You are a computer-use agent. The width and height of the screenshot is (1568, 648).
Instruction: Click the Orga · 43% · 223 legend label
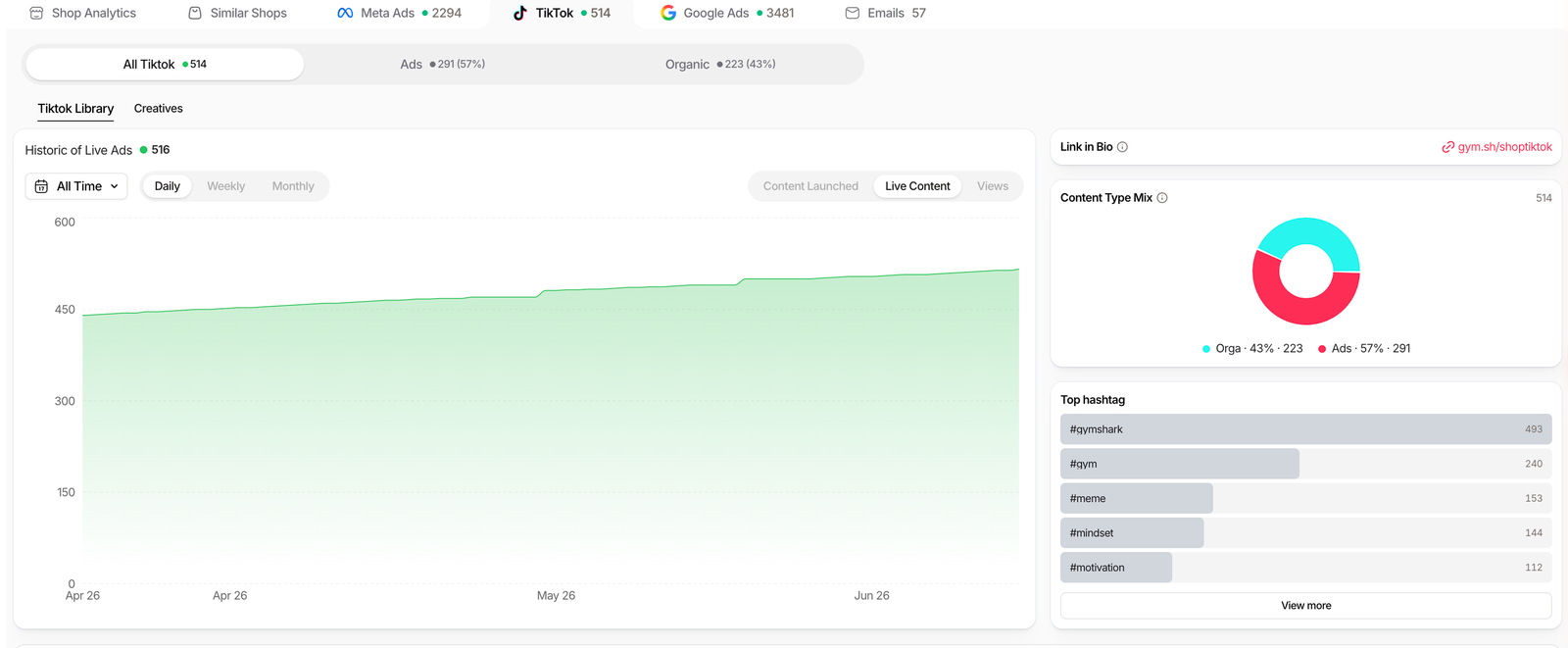1258,349
